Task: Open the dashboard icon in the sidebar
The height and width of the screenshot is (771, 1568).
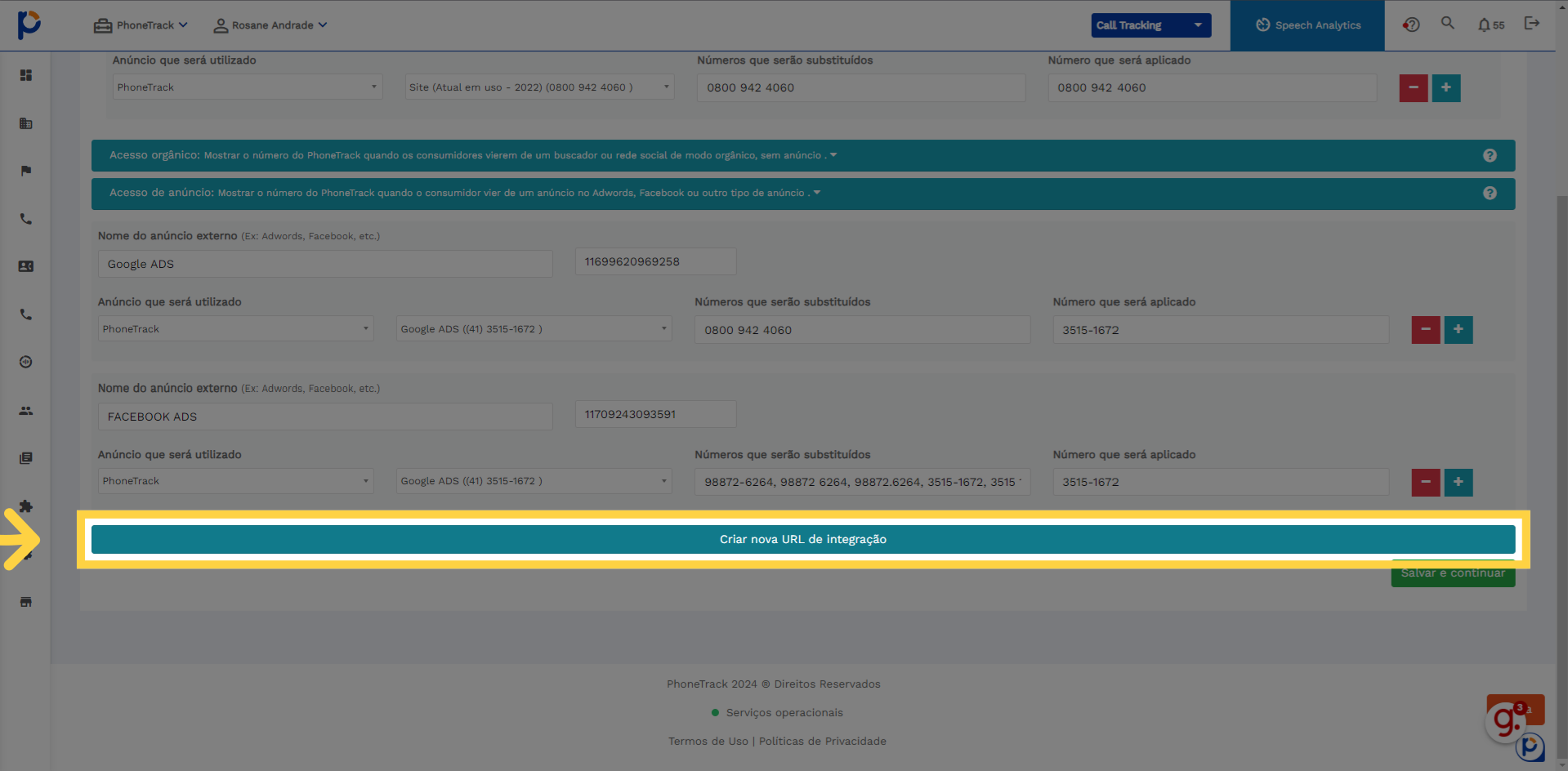Action: 26,75
